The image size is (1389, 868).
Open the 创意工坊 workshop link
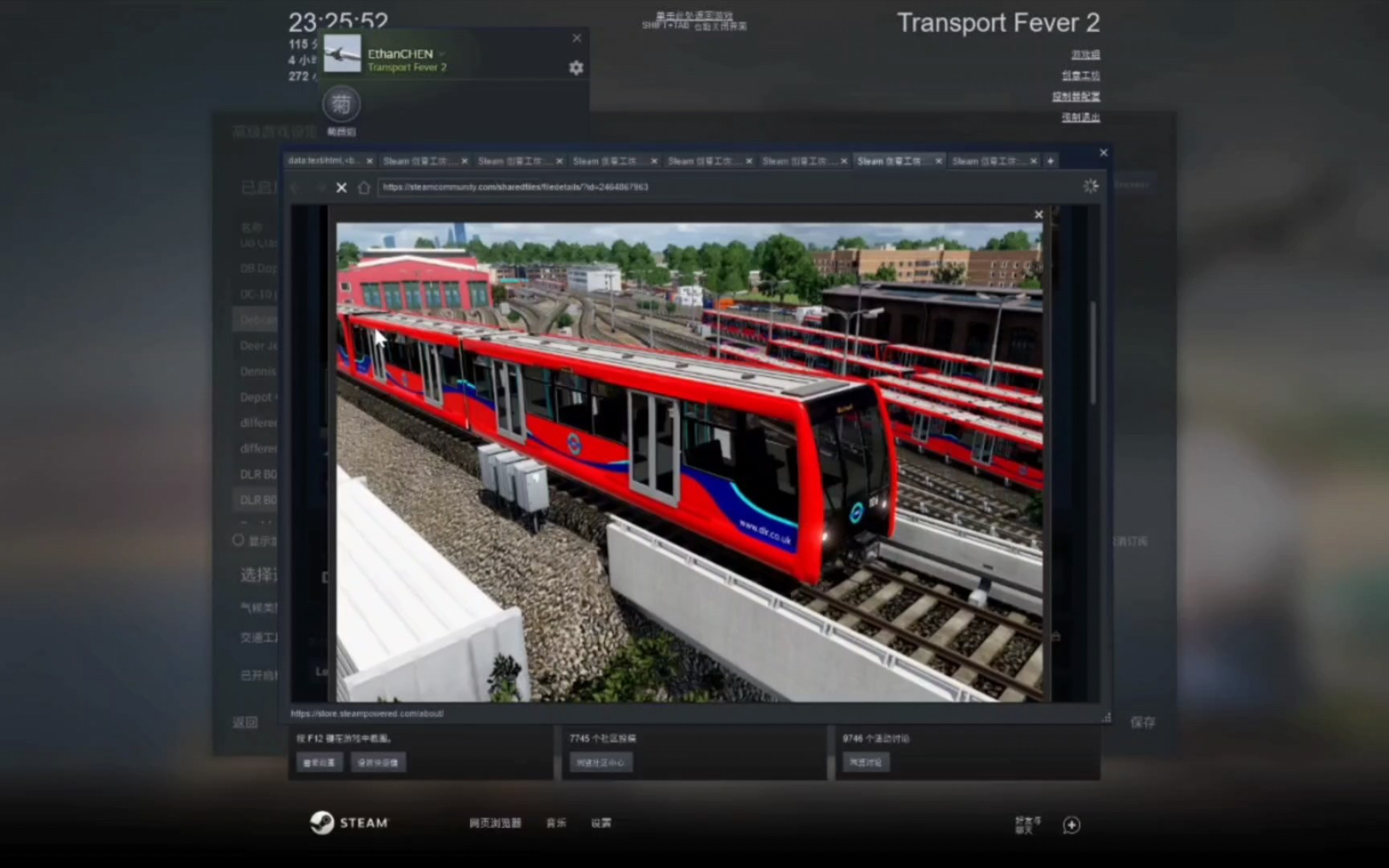click(1080, 76)
